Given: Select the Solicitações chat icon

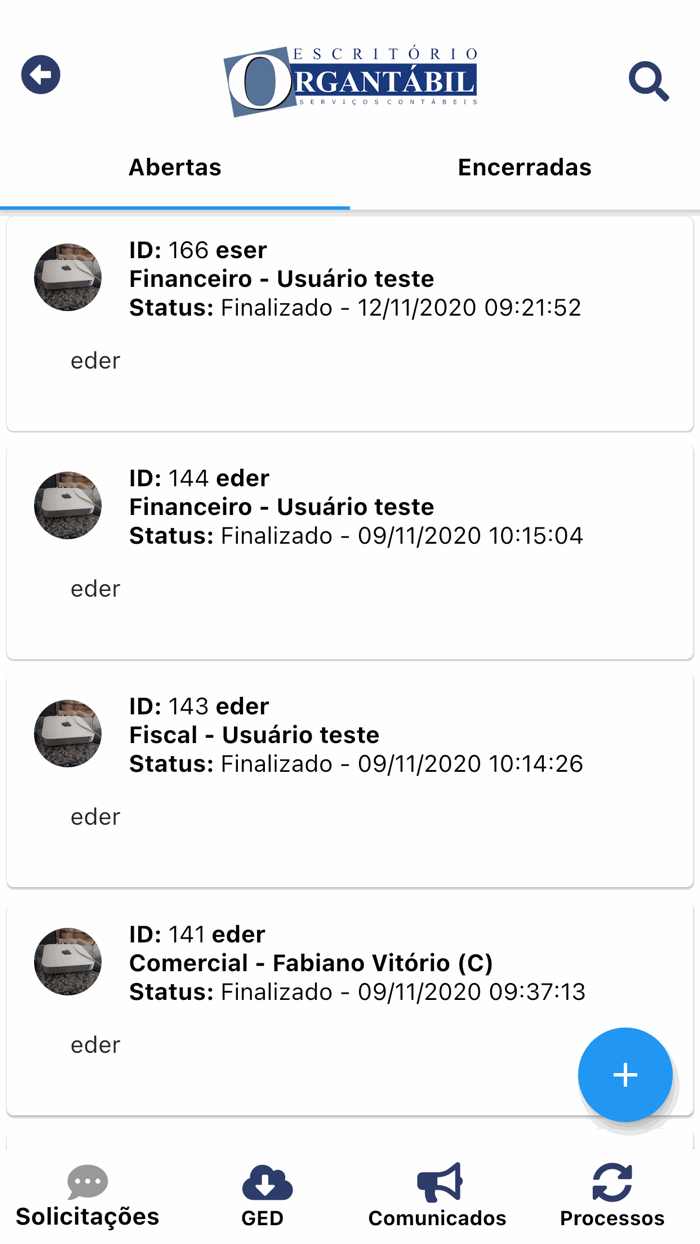Looking at the screenshot, I should (x=87, y=1181).
